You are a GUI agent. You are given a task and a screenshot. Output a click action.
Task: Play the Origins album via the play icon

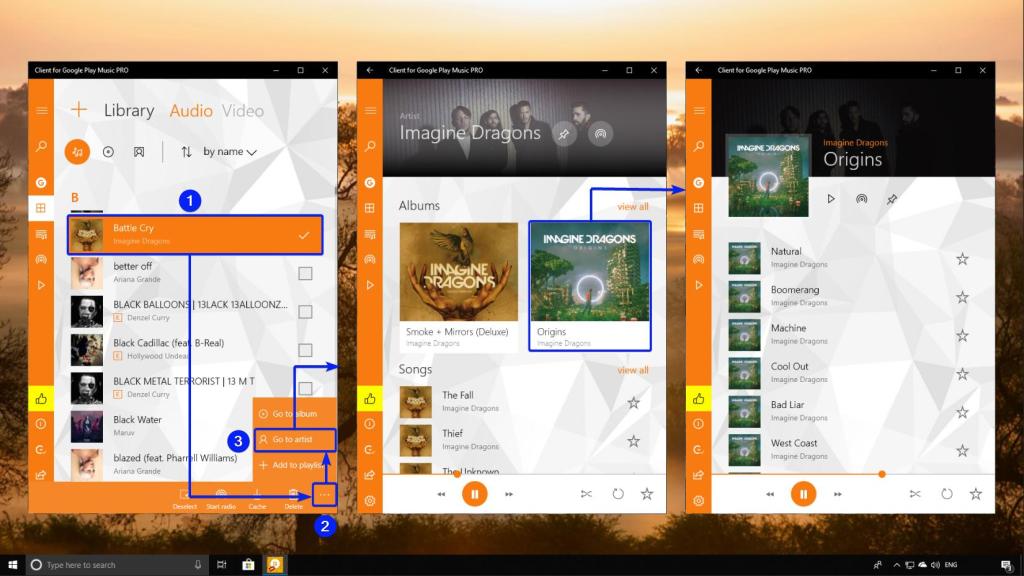pos(830,199)
